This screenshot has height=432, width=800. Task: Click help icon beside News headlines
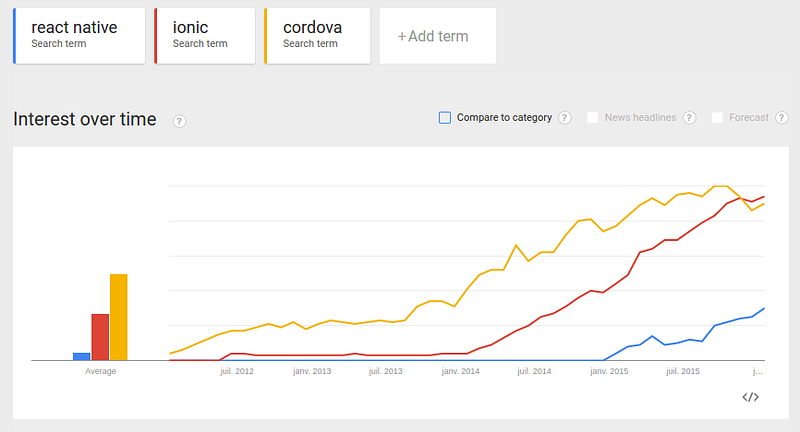(689, 118)
